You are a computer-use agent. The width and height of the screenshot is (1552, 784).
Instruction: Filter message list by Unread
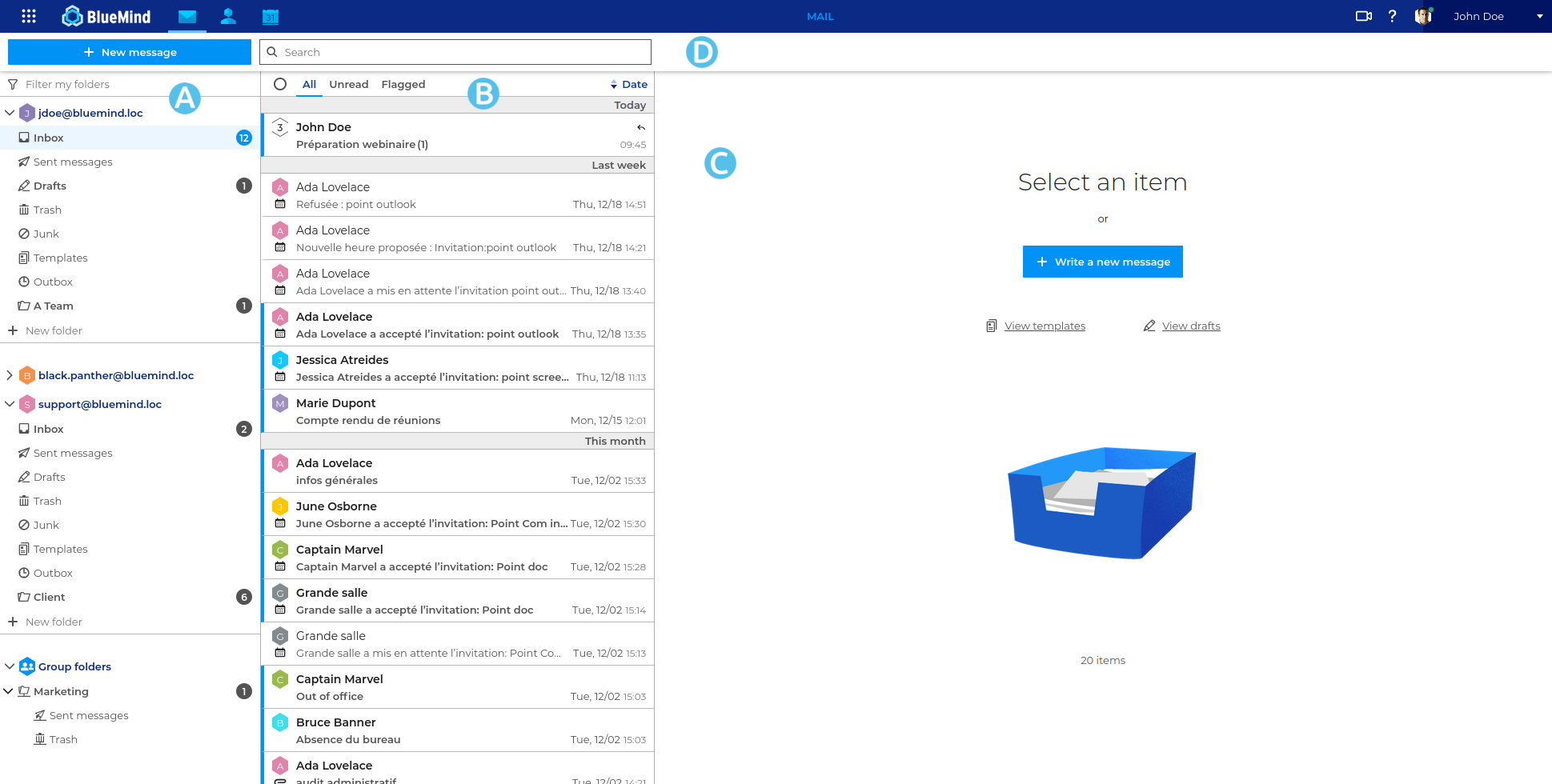[x=348, y=84]
